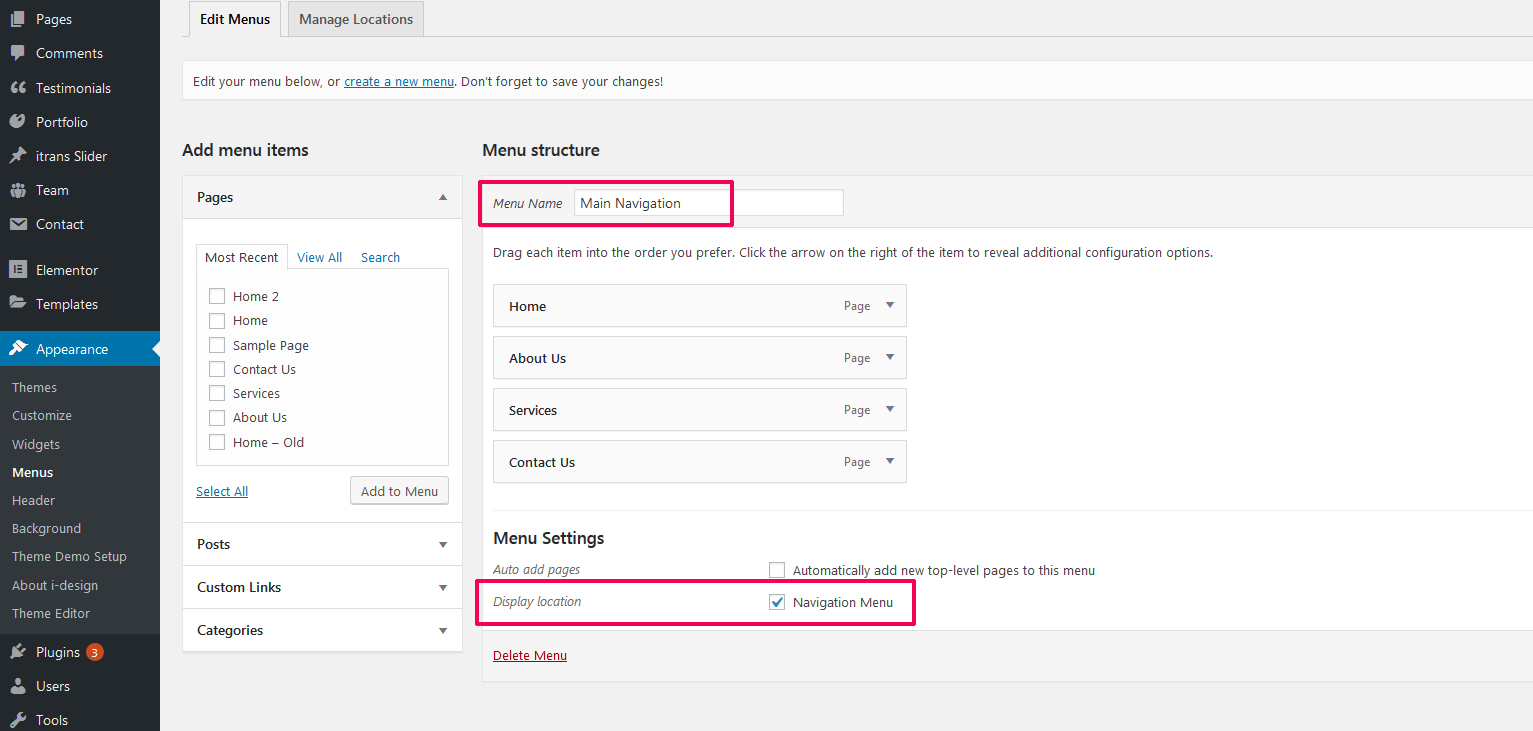Expand the Custom Links section
The height and width of the screenshot is (731, 1533).
(322, 587)
